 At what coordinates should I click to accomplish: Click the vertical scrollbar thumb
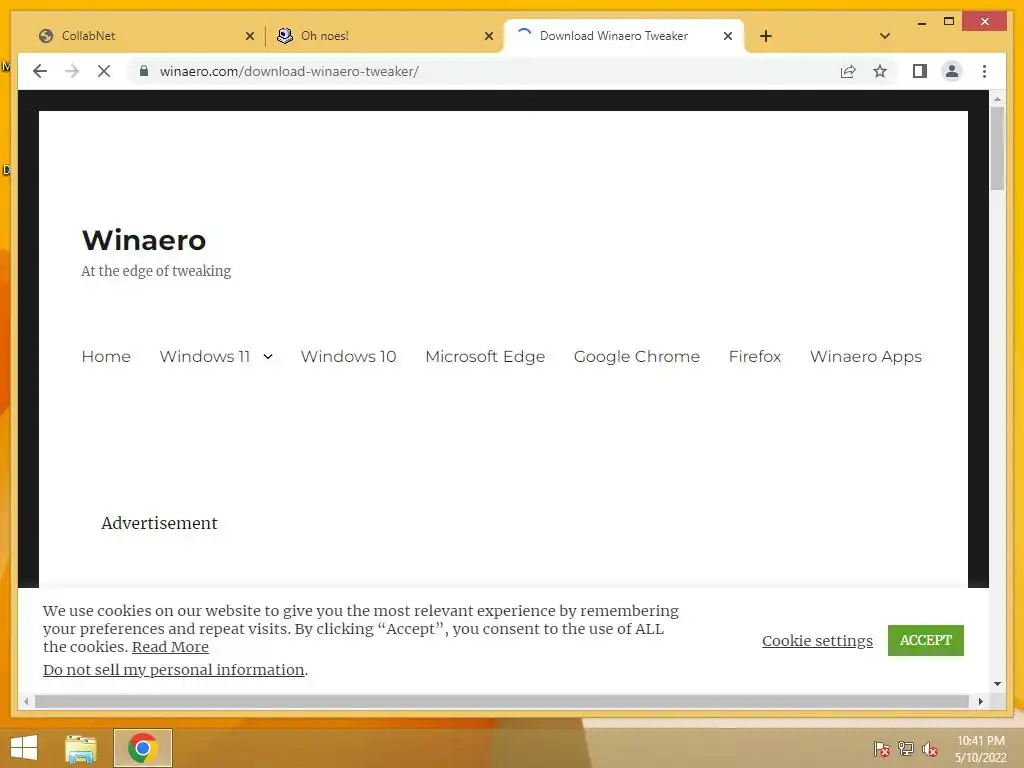997,148
